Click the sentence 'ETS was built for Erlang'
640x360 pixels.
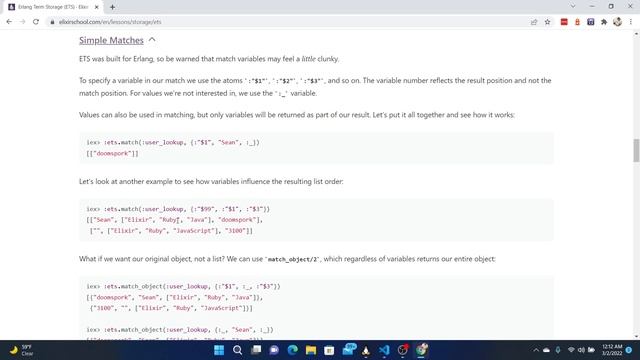pos(209,59)
